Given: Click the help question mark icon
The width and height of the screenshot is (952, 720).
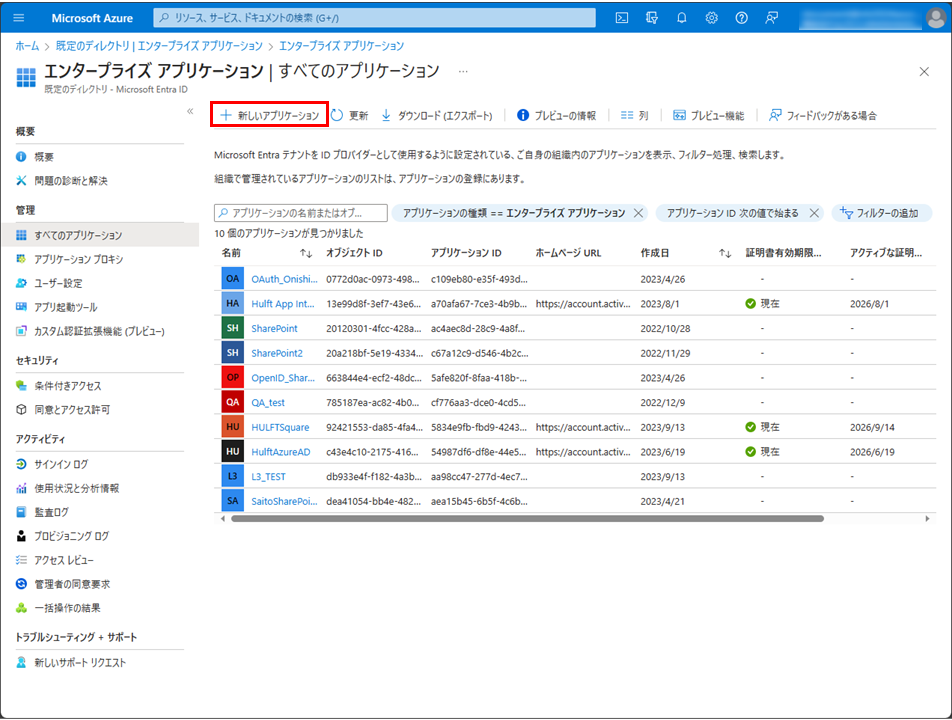Looking at the screenshot, I should pos(741,17).
